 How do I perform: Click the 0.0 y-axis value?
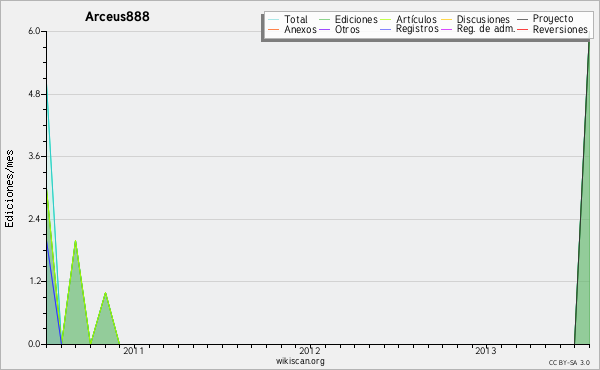coord(34,344)
